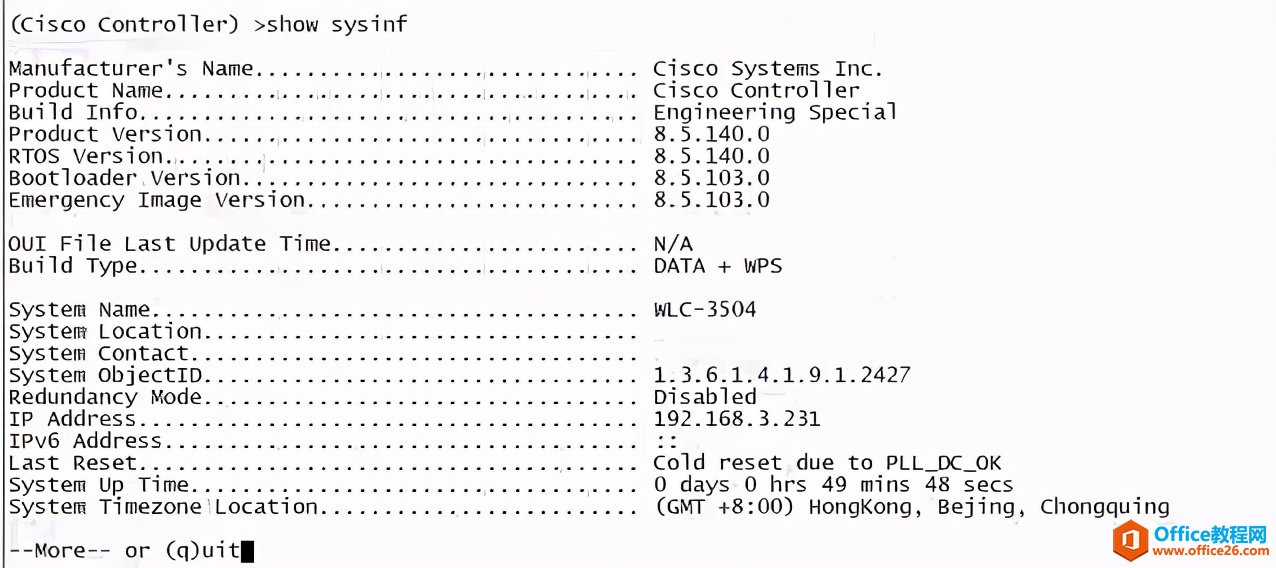Click the --More-- or (q)uit prompt
This screenshot has width=1276, height=568.
tap(125, 550)
